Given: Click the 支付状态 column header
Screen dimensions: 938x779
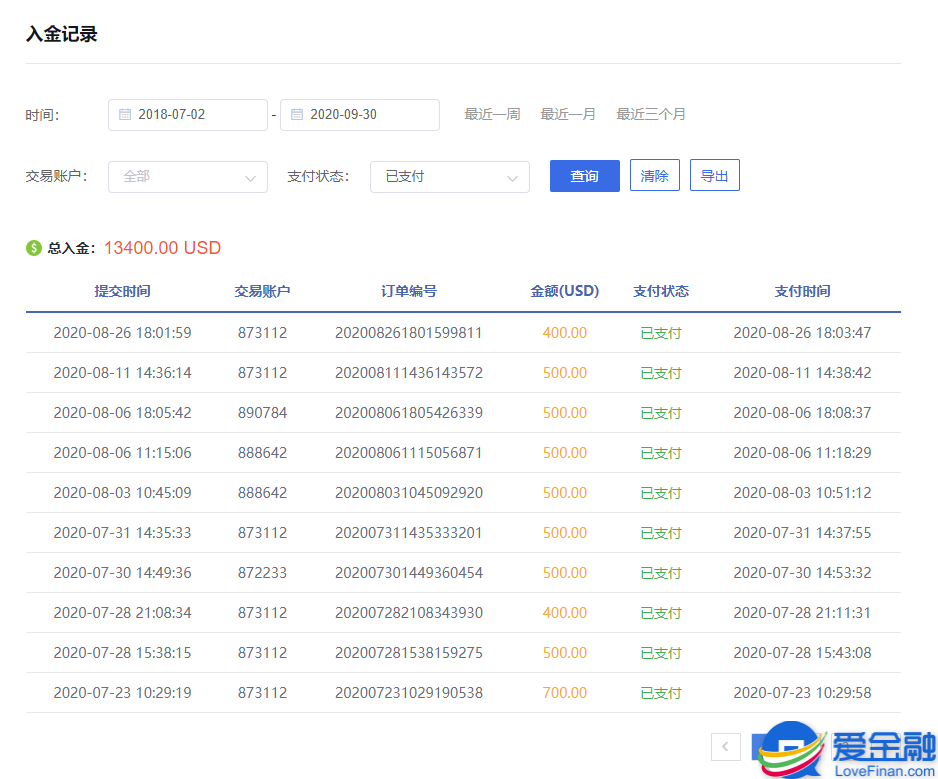Looking at the screenshot, I should (661, 291).
